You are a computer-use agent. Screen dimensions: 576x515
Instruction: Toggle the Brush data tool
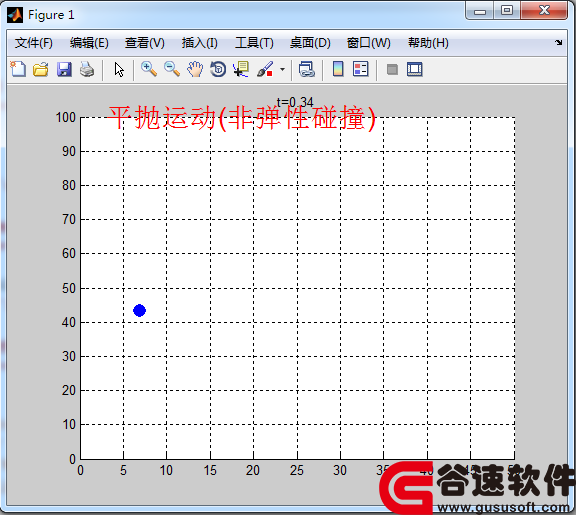pos(265,69)
